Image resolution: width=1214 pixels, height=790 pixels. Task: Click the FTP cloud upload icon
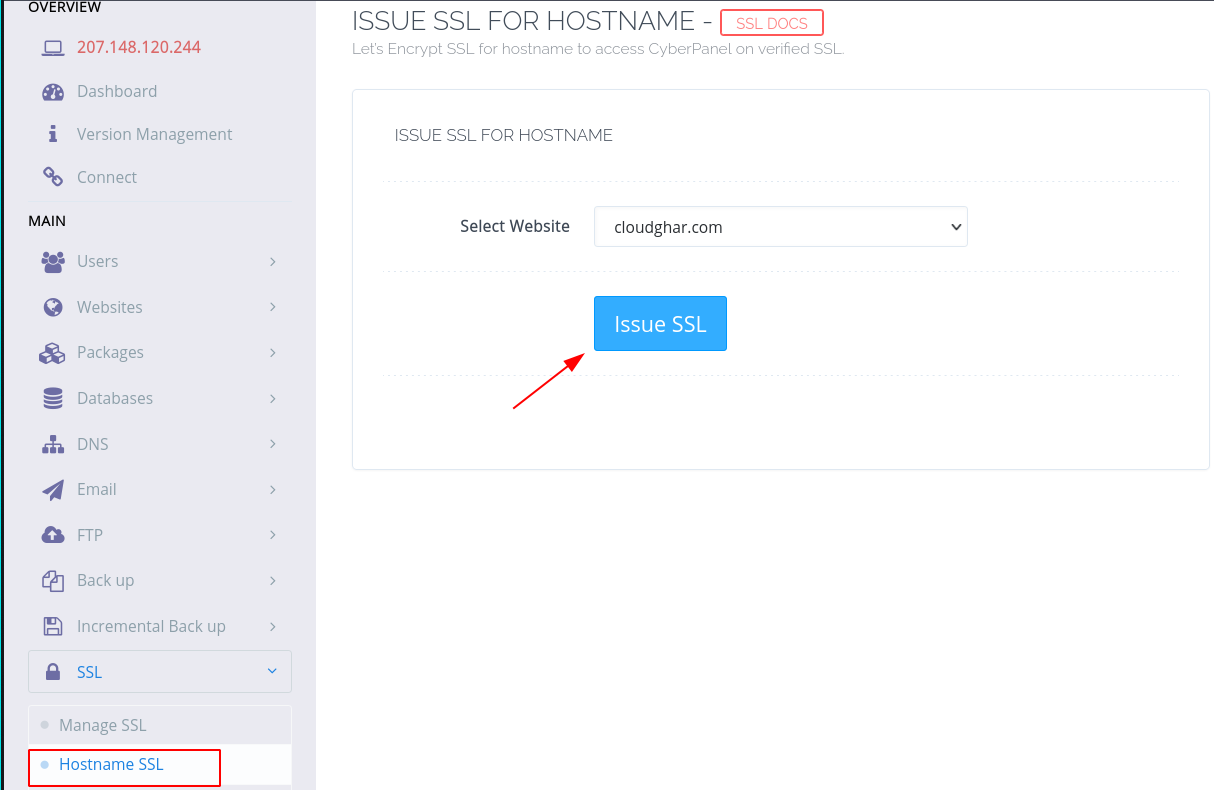coord(53,535)
